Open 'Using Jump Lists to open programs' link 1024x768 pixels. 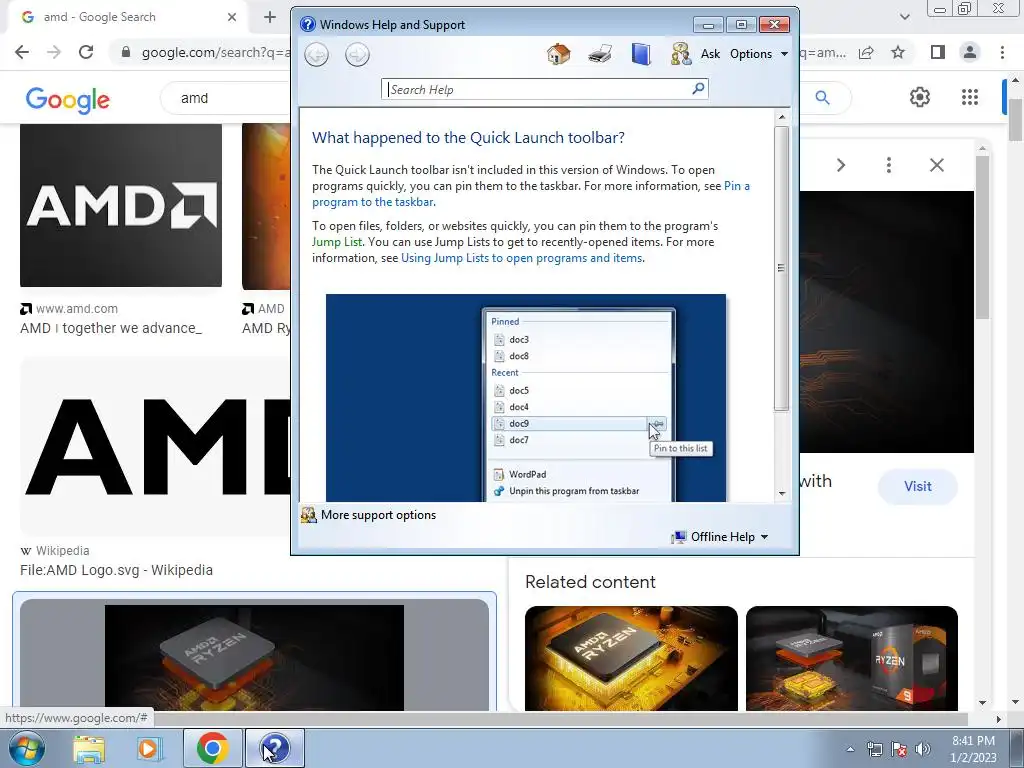tap(521, 258)
